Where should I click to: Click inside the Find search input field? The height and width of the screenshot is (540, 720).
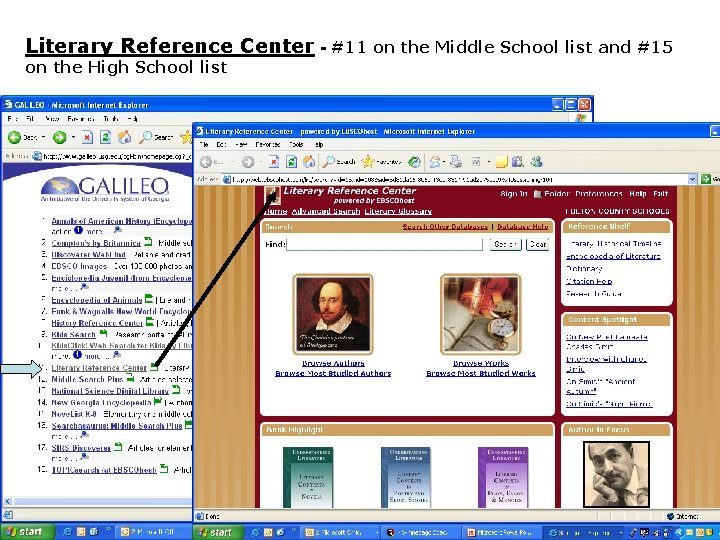pos(384,244)
